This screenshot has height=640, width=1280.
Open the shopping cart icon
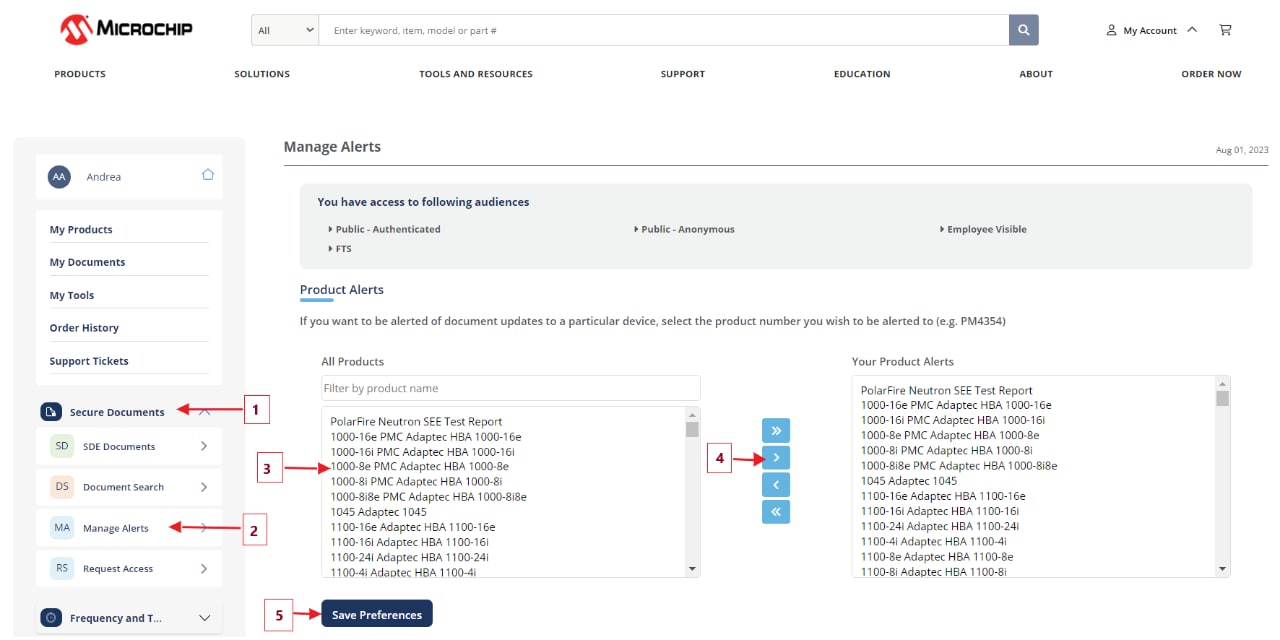pos(1225,30)
